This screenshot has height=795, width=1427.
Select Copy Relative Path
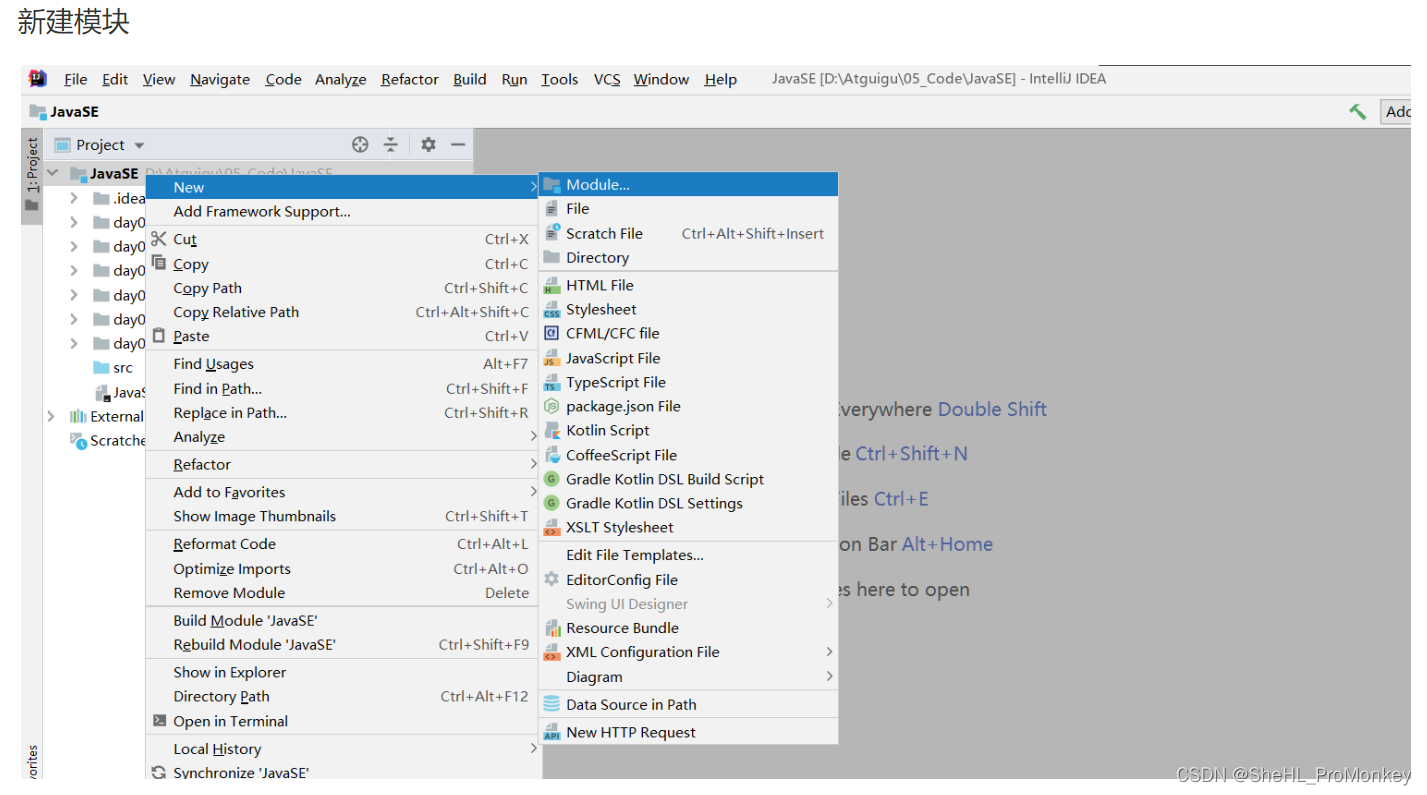coord(344,312)
